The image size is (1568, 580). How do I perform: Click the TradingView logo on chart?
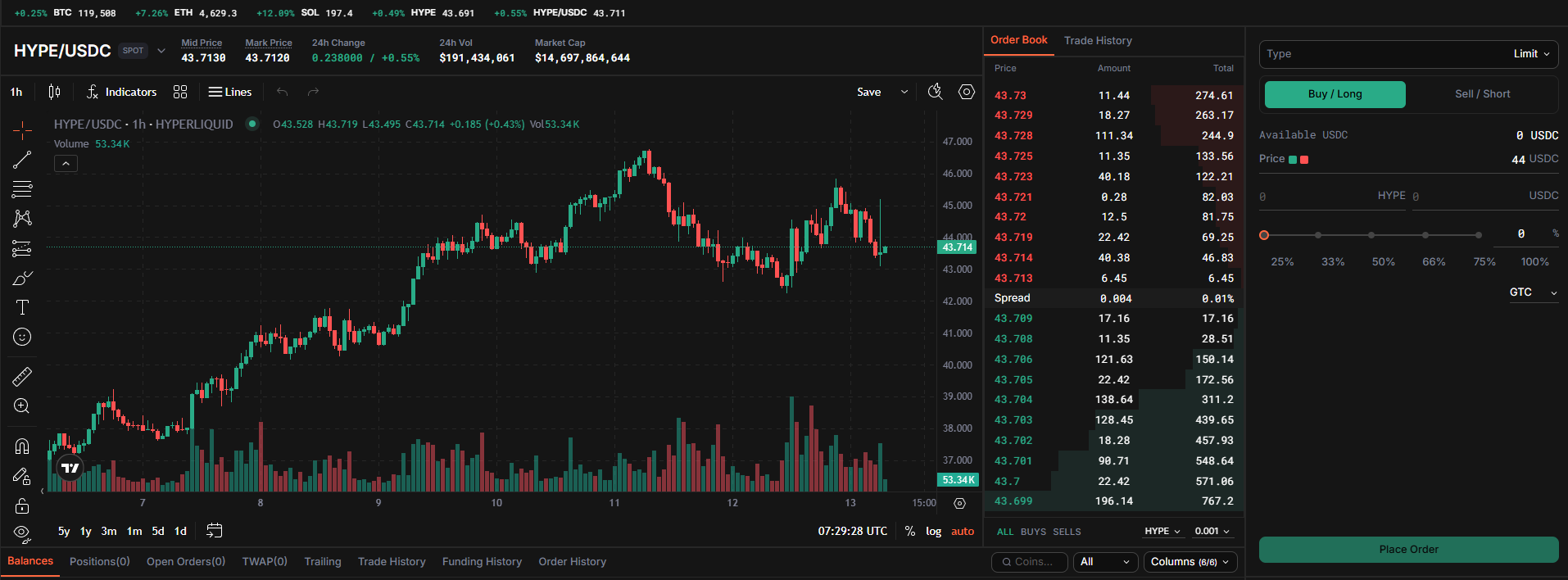point(70,468)
